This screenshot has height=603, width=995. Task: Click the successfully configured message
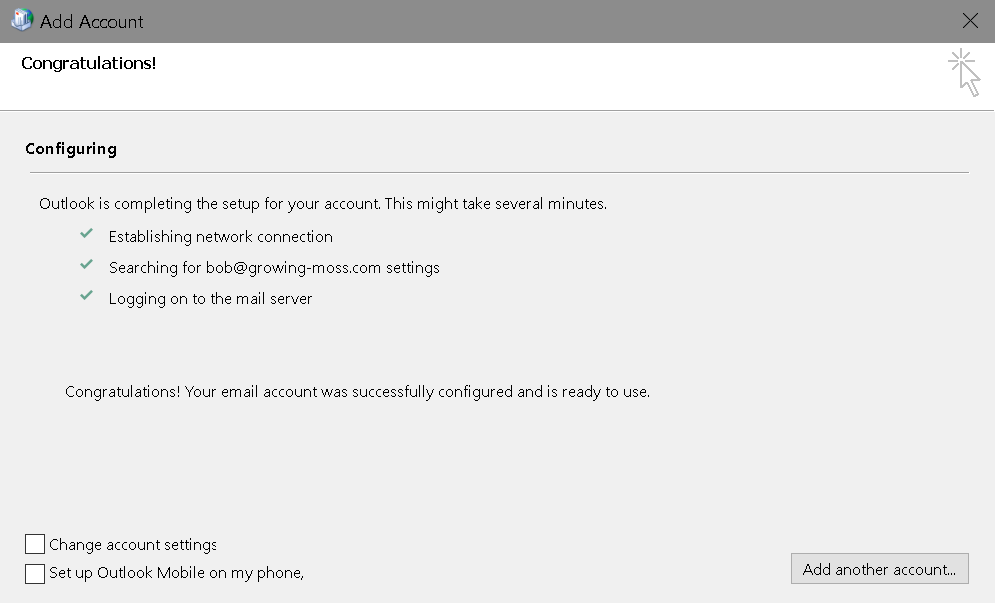click(357, 392)
